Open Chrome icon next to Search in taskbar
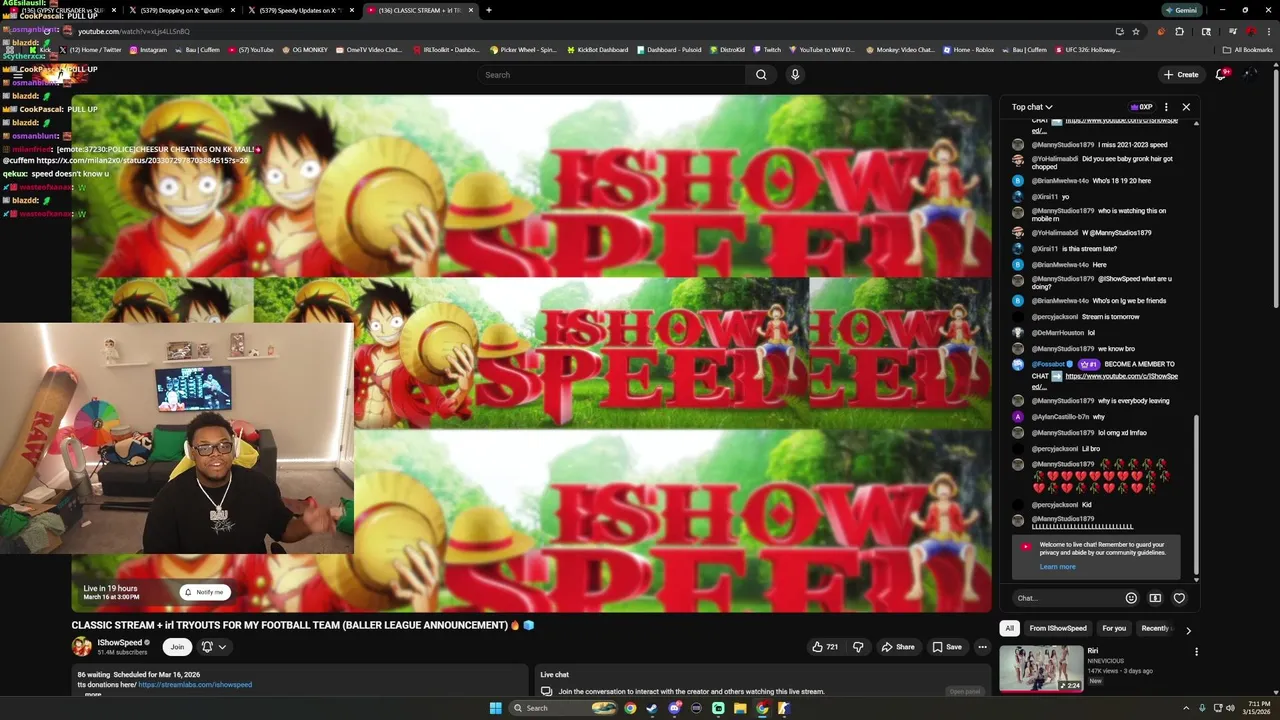Image resolution: width=1280 pixels, height=720 pixels. 630,708
